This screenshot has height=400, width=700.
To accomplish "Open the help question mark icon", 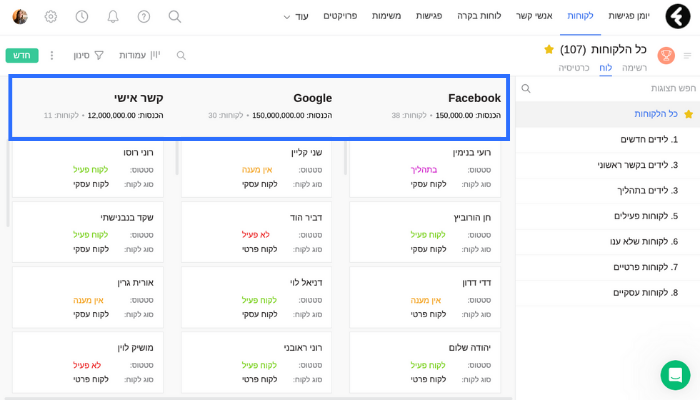I will click(x=144, y=17).
